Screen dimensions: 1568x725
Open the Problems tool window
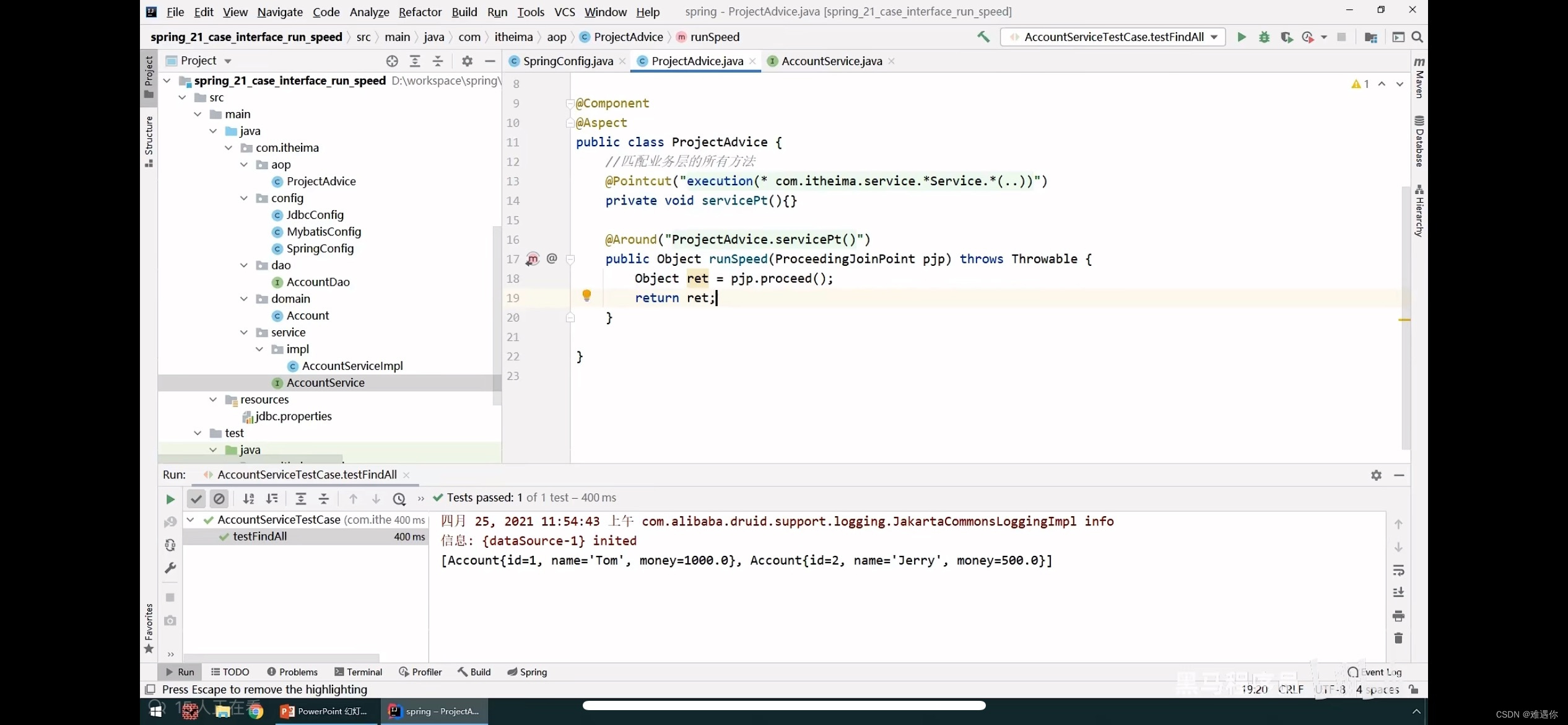point(292,672)
